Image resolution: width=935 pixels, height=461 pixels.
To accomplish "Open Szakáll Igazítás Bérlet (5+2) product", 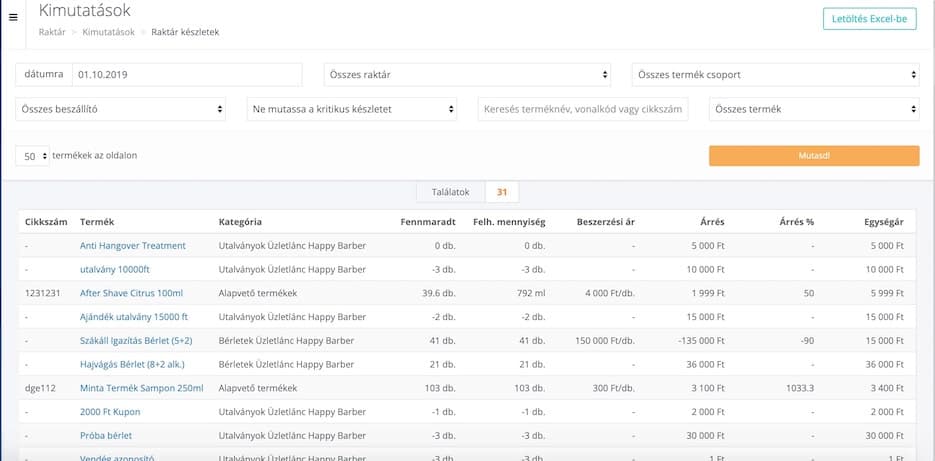I will pos(136,341).
